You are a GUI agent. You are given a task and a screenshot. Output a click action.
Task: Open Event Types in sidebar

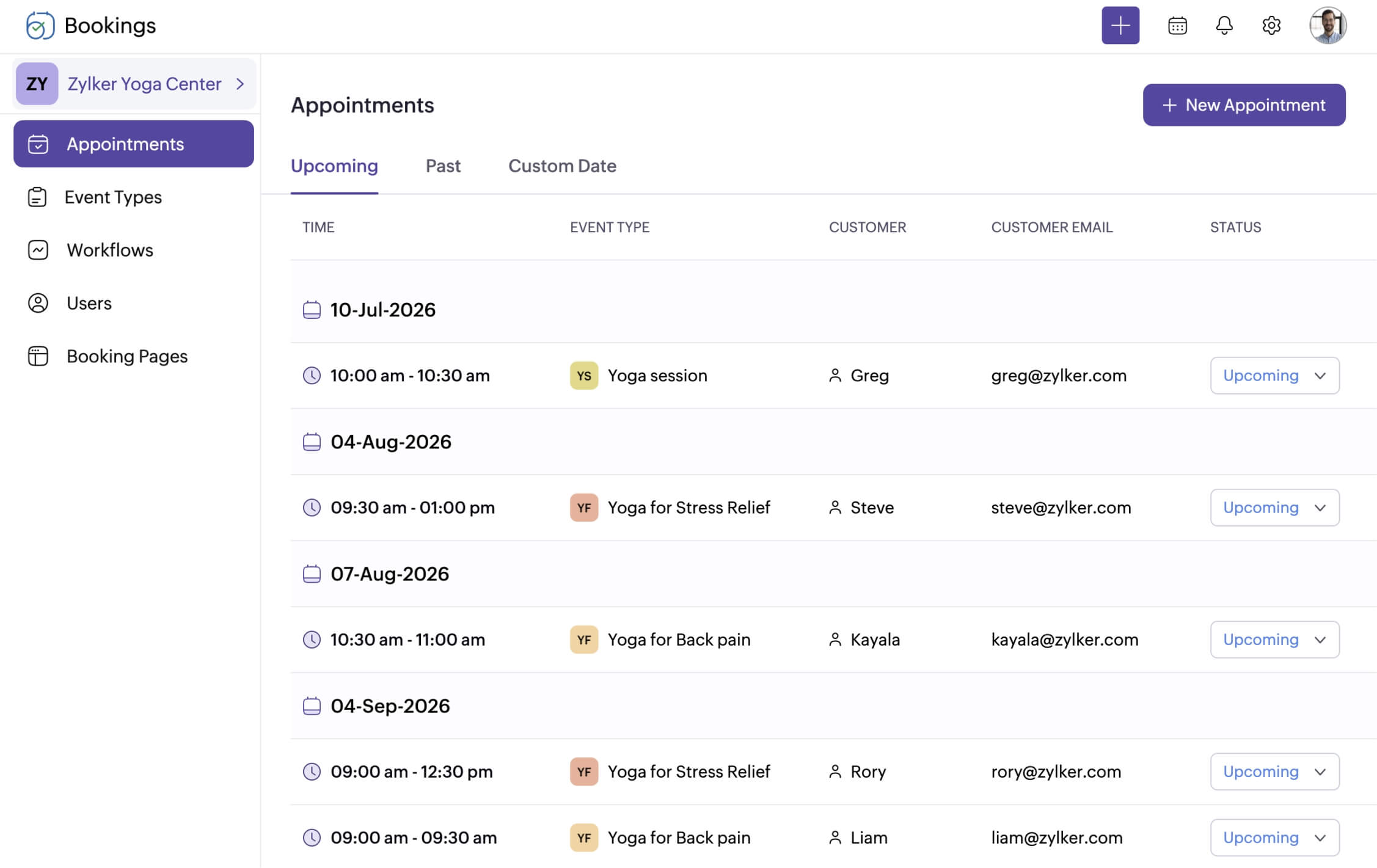pos(113,197)
